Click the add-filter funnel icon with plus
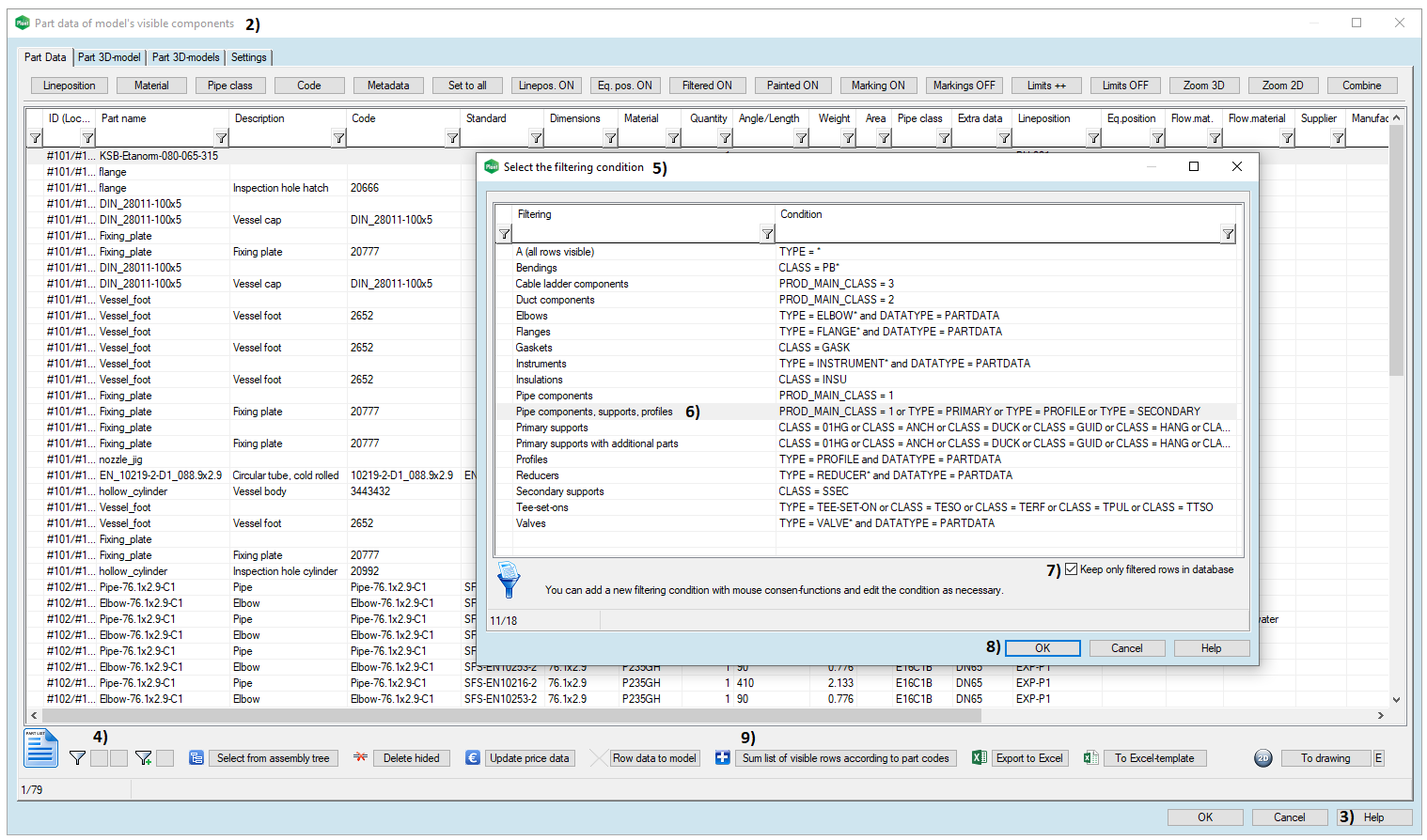The image size is (1427, 840). 143,758
